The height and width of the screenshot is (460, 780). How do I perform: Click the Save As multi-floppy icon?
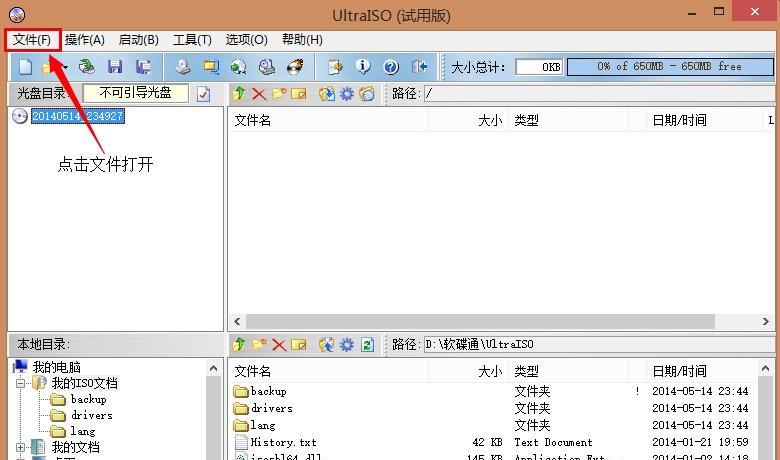point(143,67)
